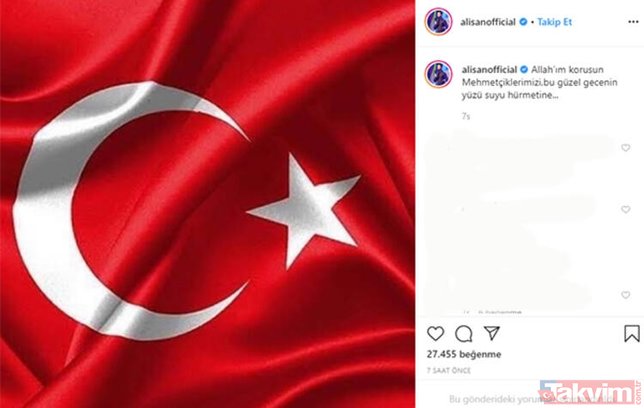Open alisanofficial profile from the header username
Image resolution: width=644 pixels, height=408 pixels.
click(x=488, y=22)
